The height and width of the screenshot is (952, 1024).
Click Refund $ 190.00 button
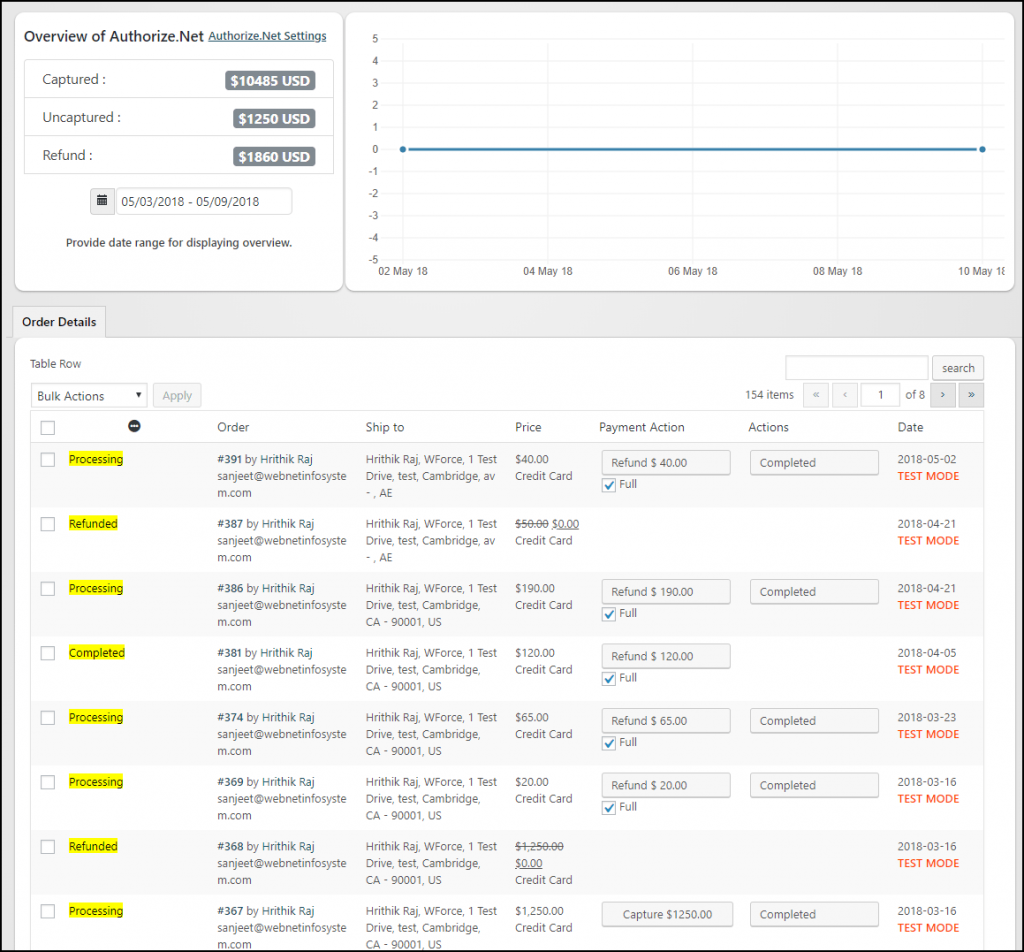click(666, 592)
